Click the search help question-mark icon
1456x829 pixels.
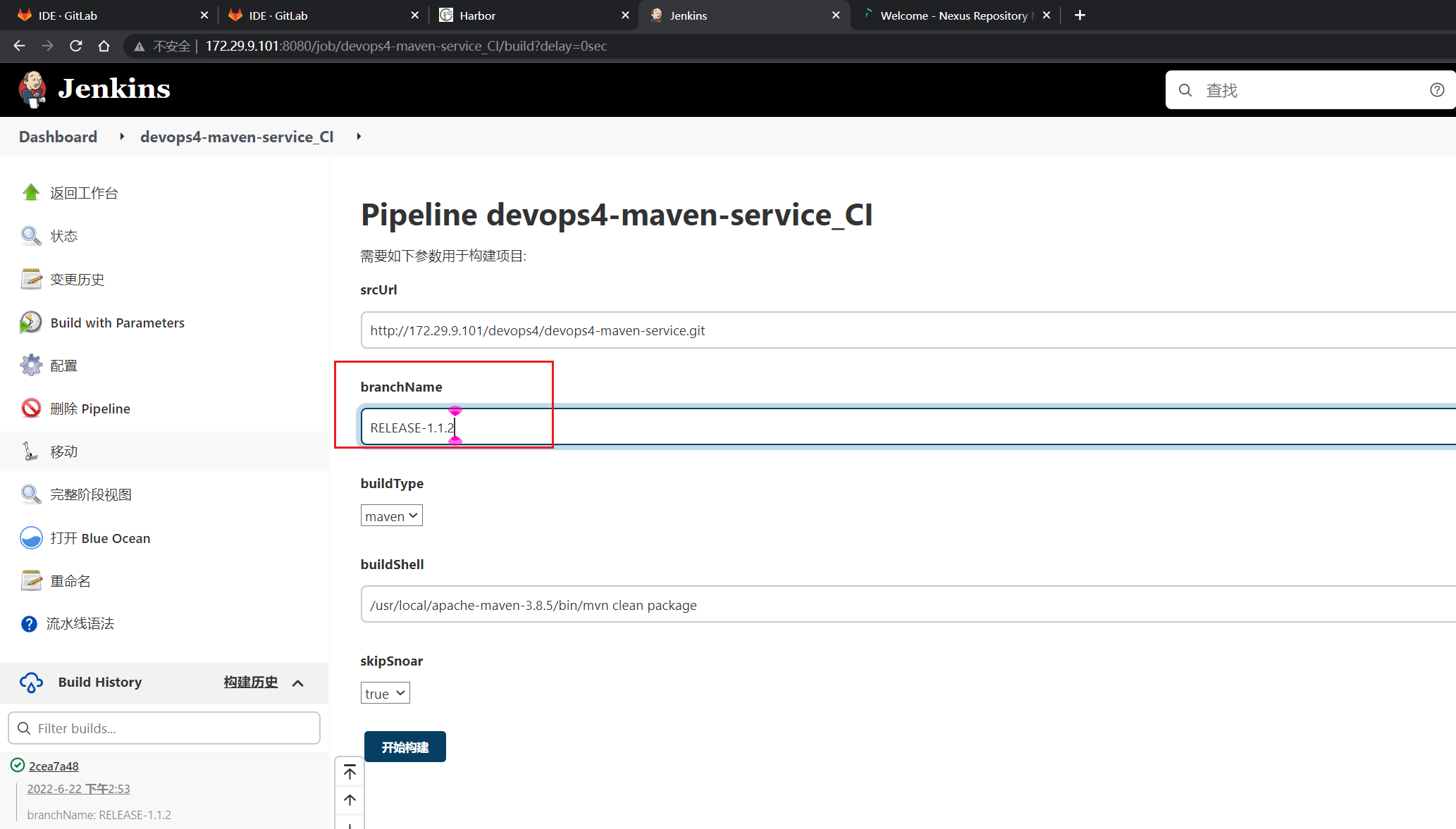[1437, 90]
